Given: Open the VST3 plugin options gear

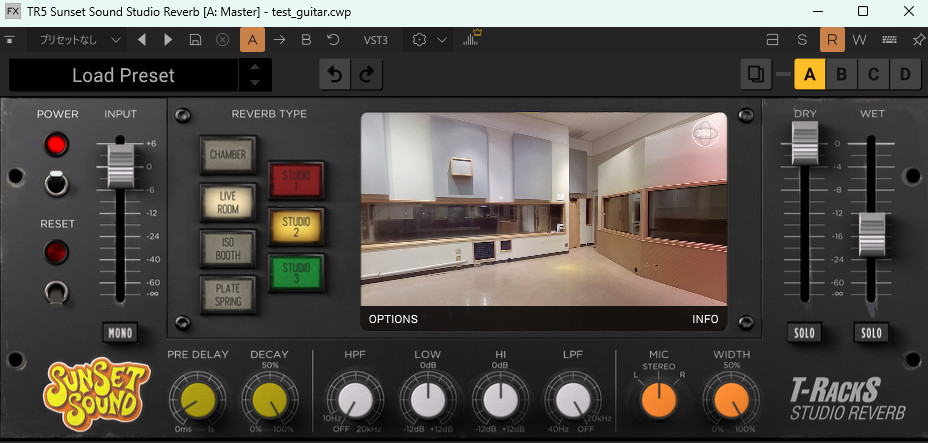Looking at the screenshot, I should pos(420,40).
